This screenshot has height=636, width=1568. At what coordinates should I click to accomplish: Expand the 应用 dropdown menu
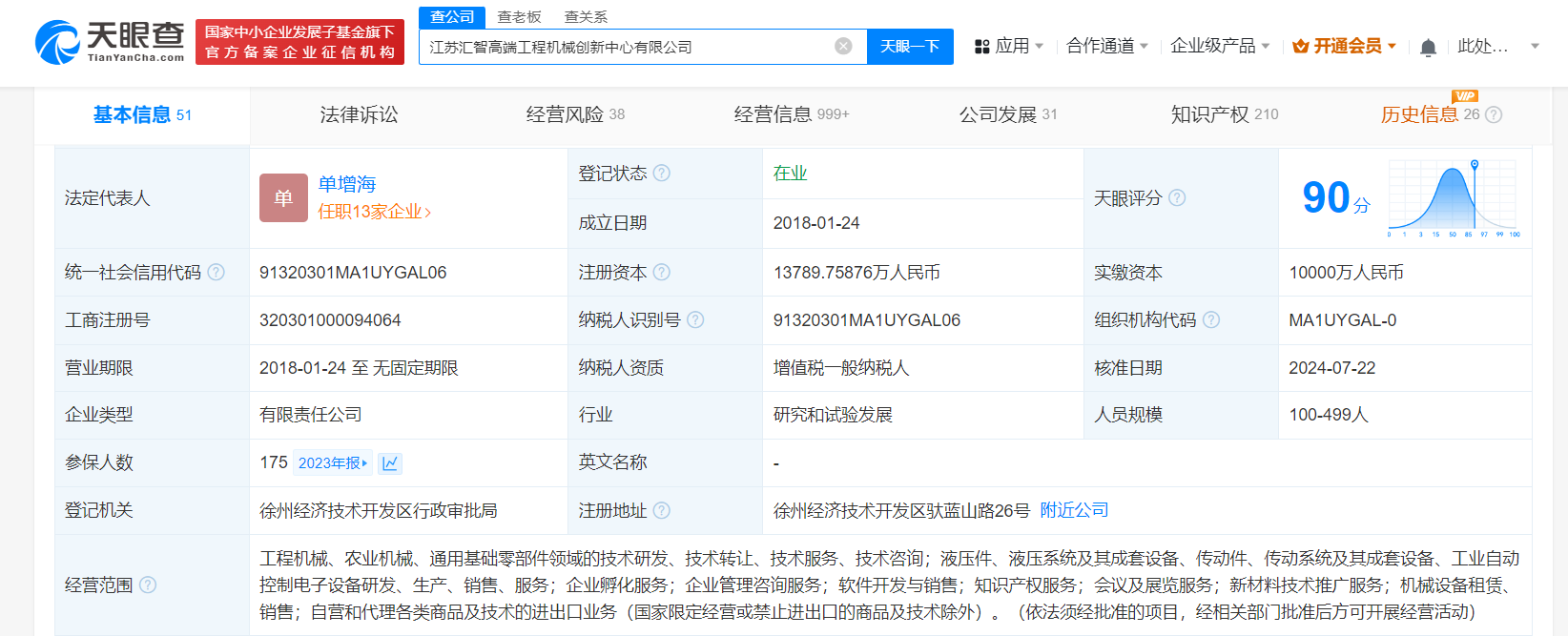pos(1009,46)
